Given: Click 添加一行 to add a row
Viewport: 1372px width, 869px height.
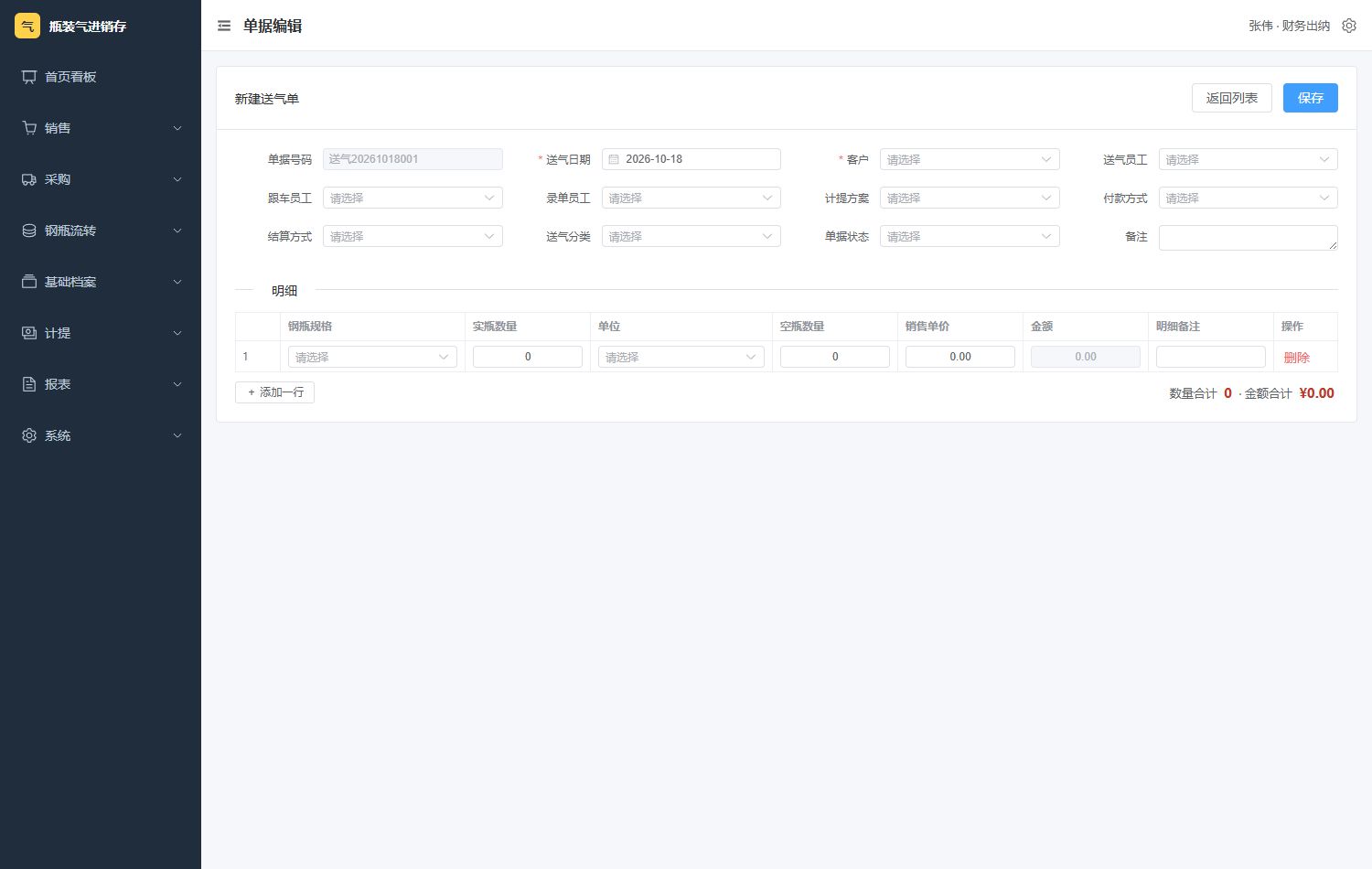Looking at the screenshot, I should click(x=274, y=392).
